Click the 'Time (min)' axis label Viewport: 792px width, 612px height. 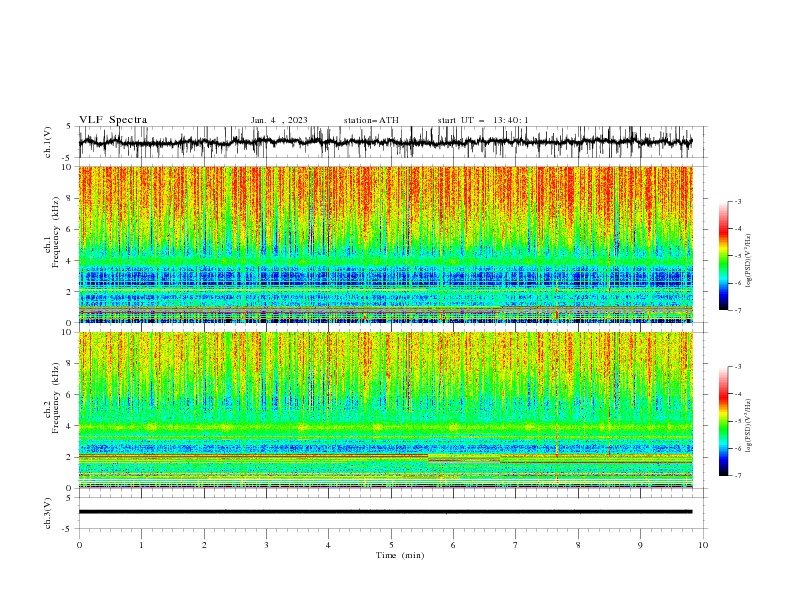pos(400,555)
